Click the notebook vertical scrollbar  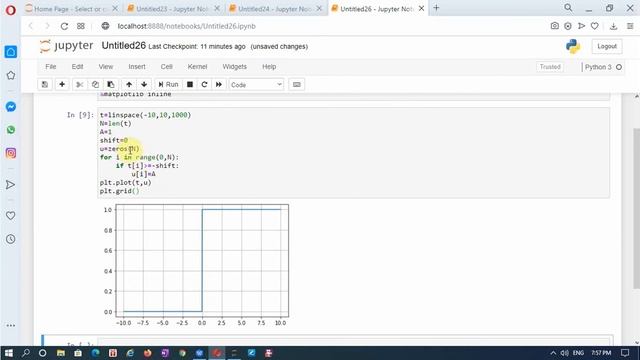[x=636, y=208]
